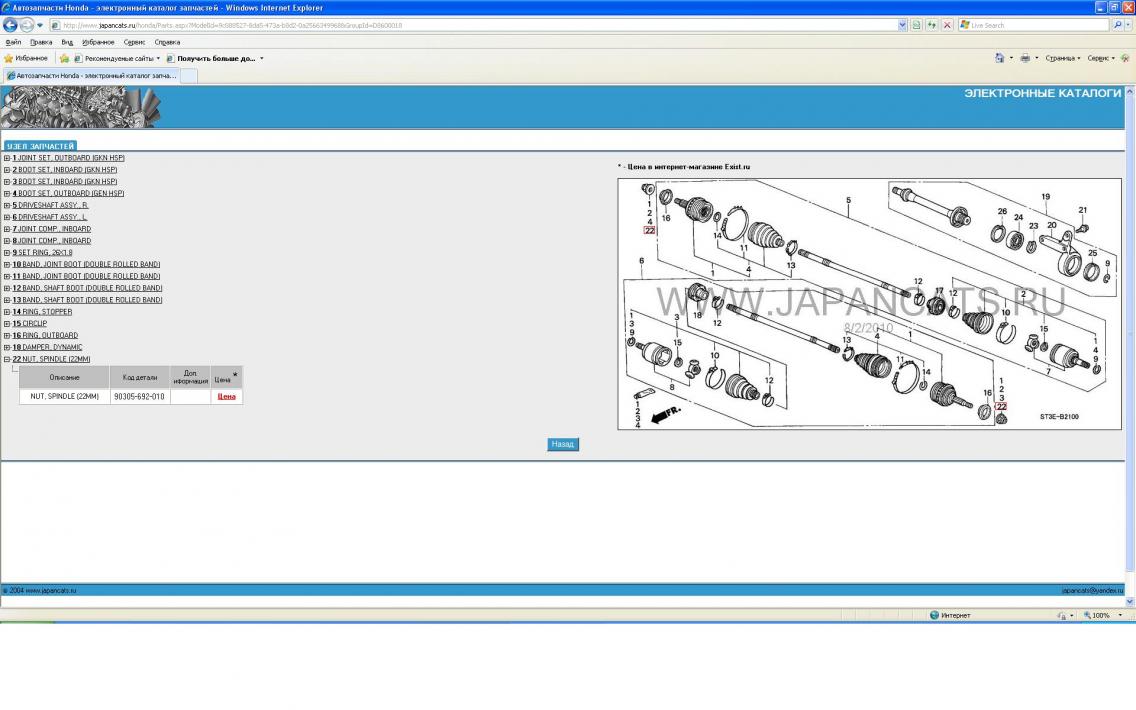Open 8 JOINT COMP., INBOARD link
The width and height of the screenshot is (1136, 710).
(x=51, y=241)
